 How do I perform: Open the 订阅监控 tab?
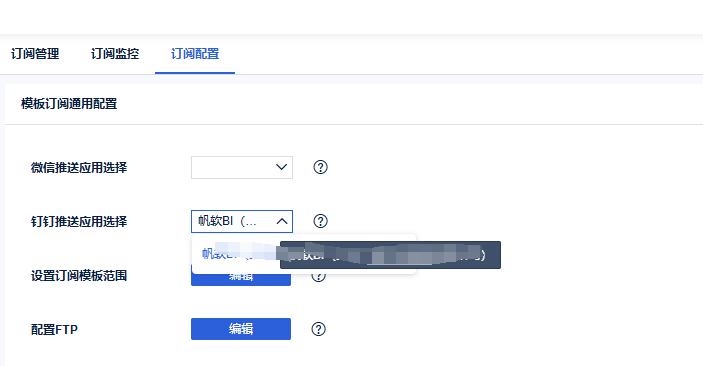point(115,54)
